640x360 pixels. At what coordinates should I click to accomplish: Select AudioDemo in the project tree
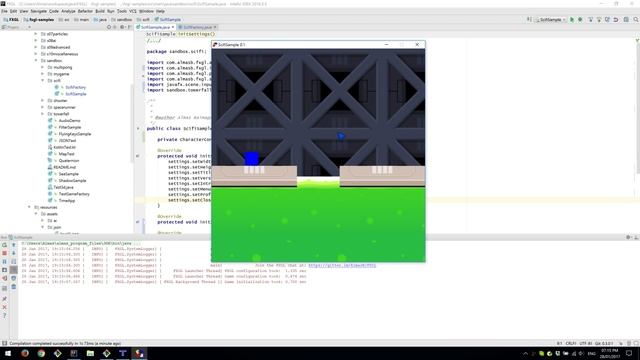click(x=69, y=120)
